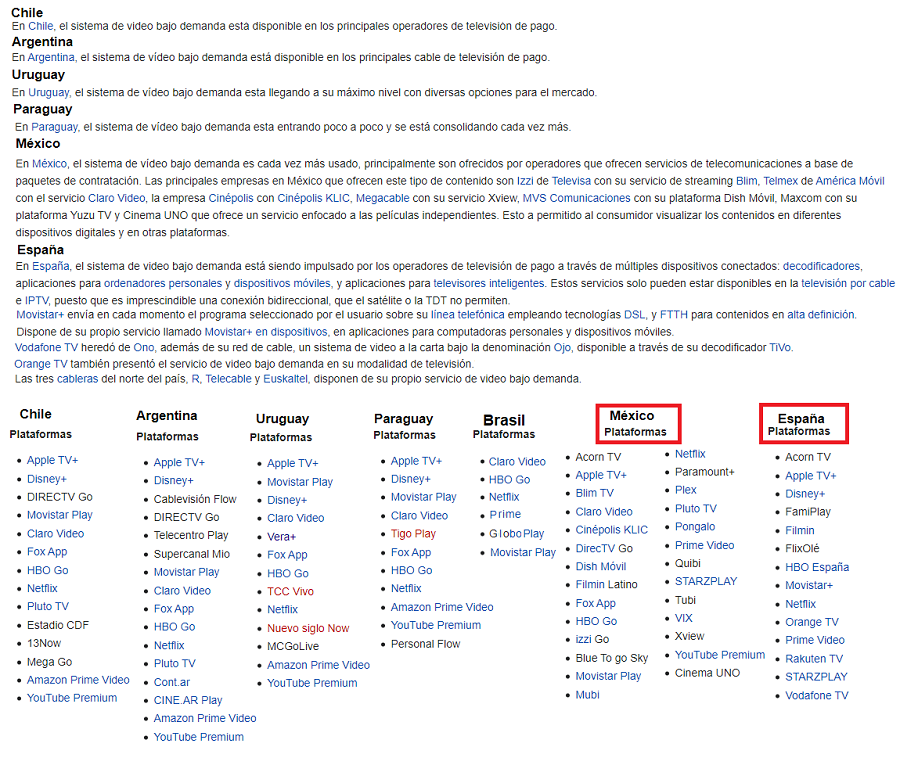
Task: Open the Euskaltel link
Action: click(x=285, y=379)
